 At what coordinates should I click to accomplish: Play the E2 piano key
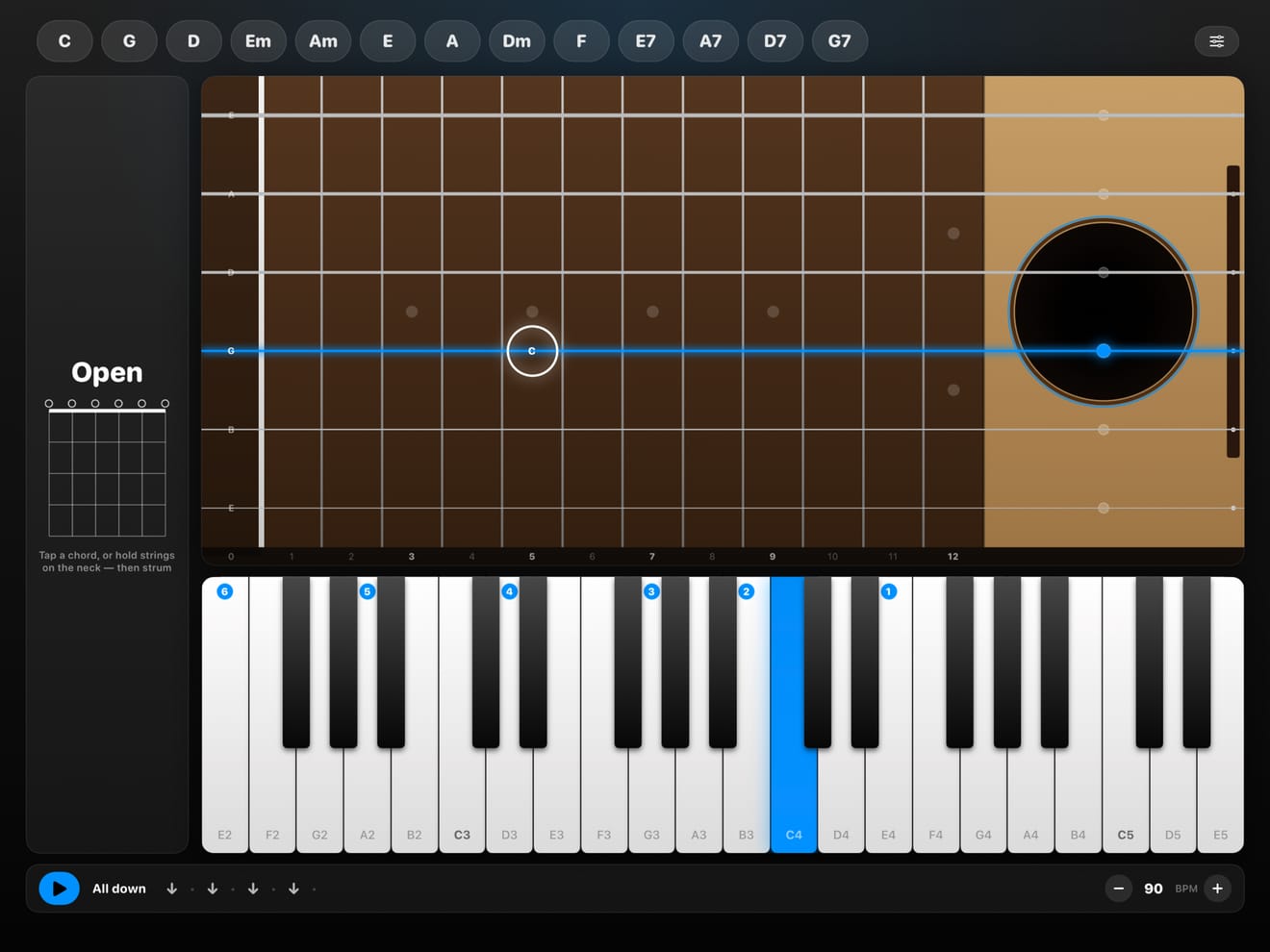click(225, 714)
